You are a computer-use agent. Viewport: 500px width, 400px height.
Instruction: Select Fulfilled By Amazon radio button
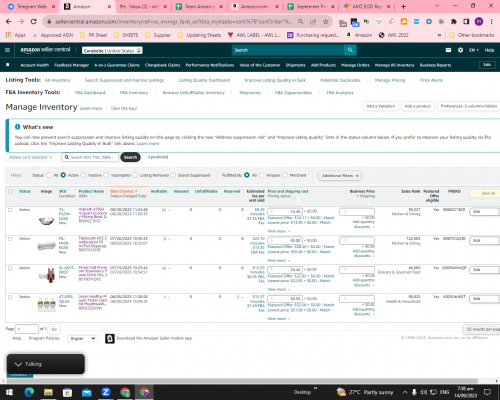point(261,175)
